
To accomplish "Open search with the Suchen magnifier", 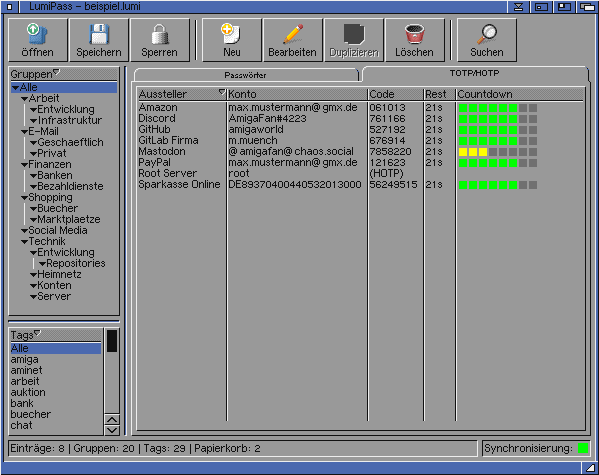I will click(487, 40).
